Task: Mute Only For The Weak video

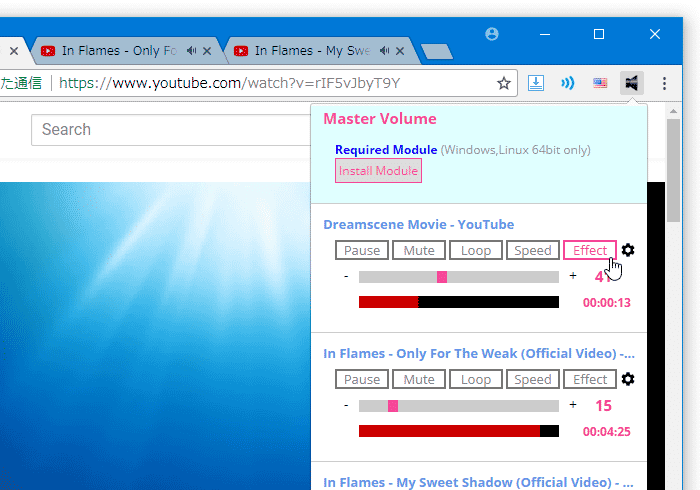Action: click(419, 379)
